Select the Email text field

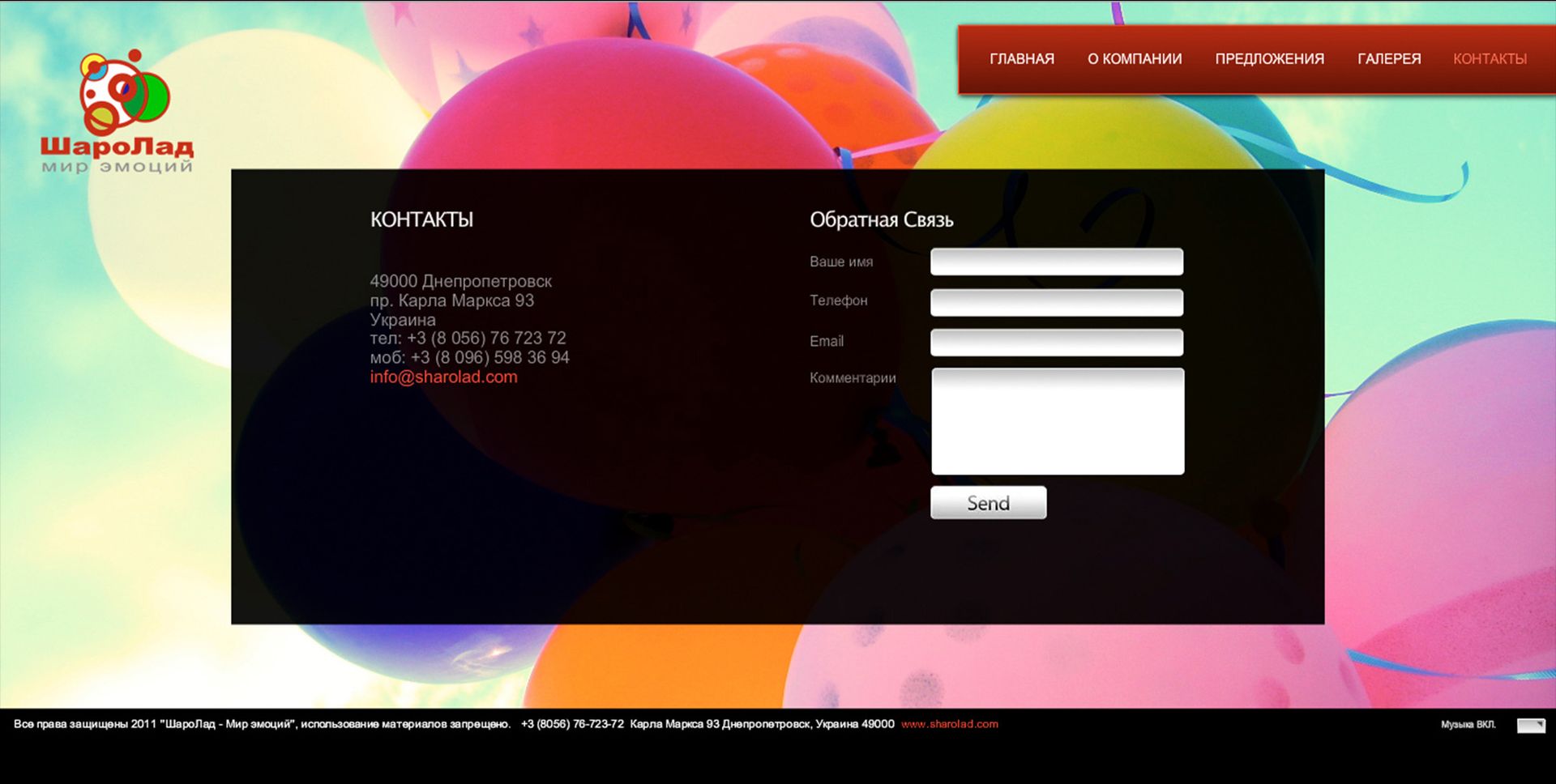pos(1056,342)
